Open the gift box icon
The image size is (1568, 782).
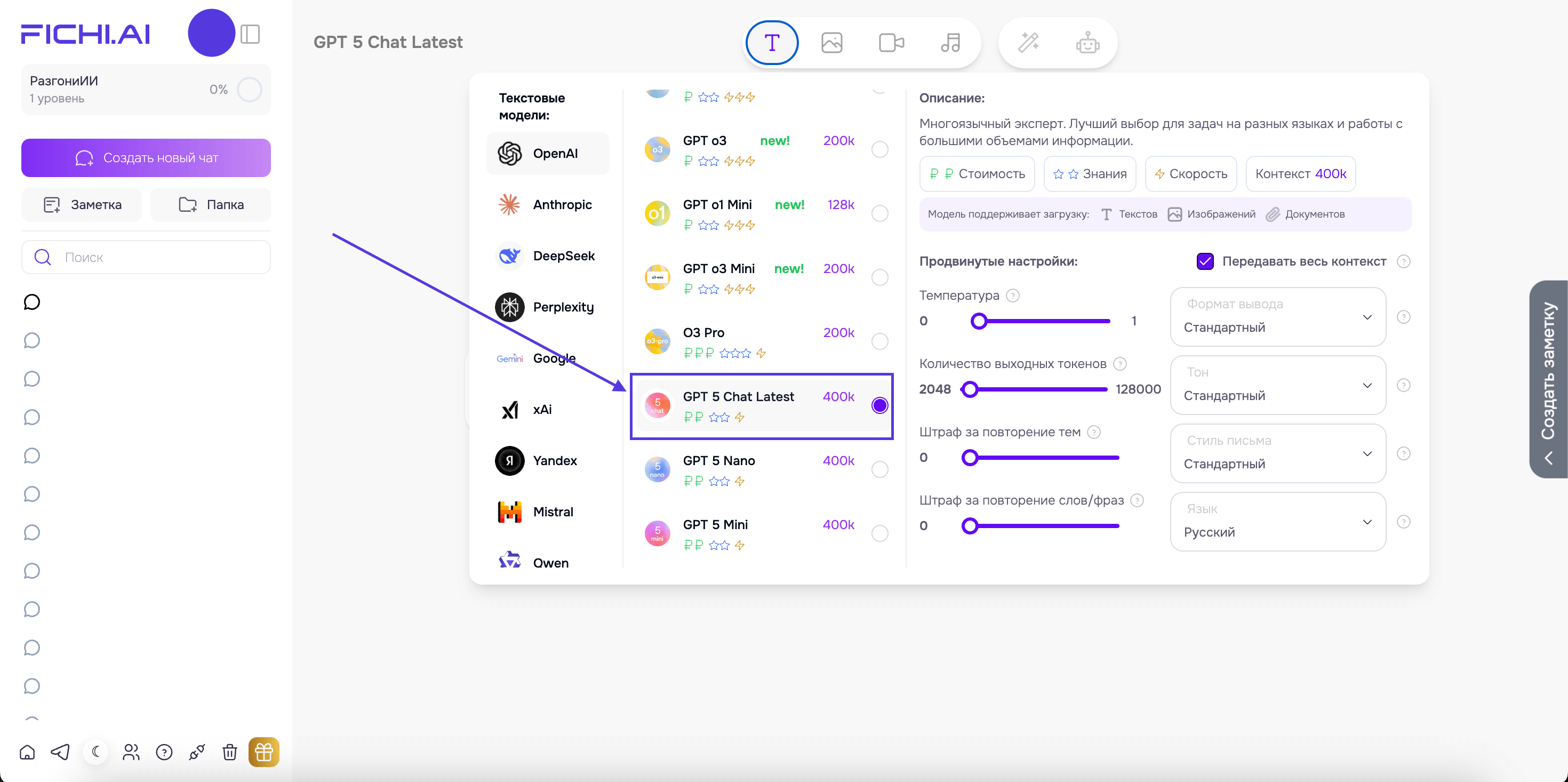coord(263,752)
